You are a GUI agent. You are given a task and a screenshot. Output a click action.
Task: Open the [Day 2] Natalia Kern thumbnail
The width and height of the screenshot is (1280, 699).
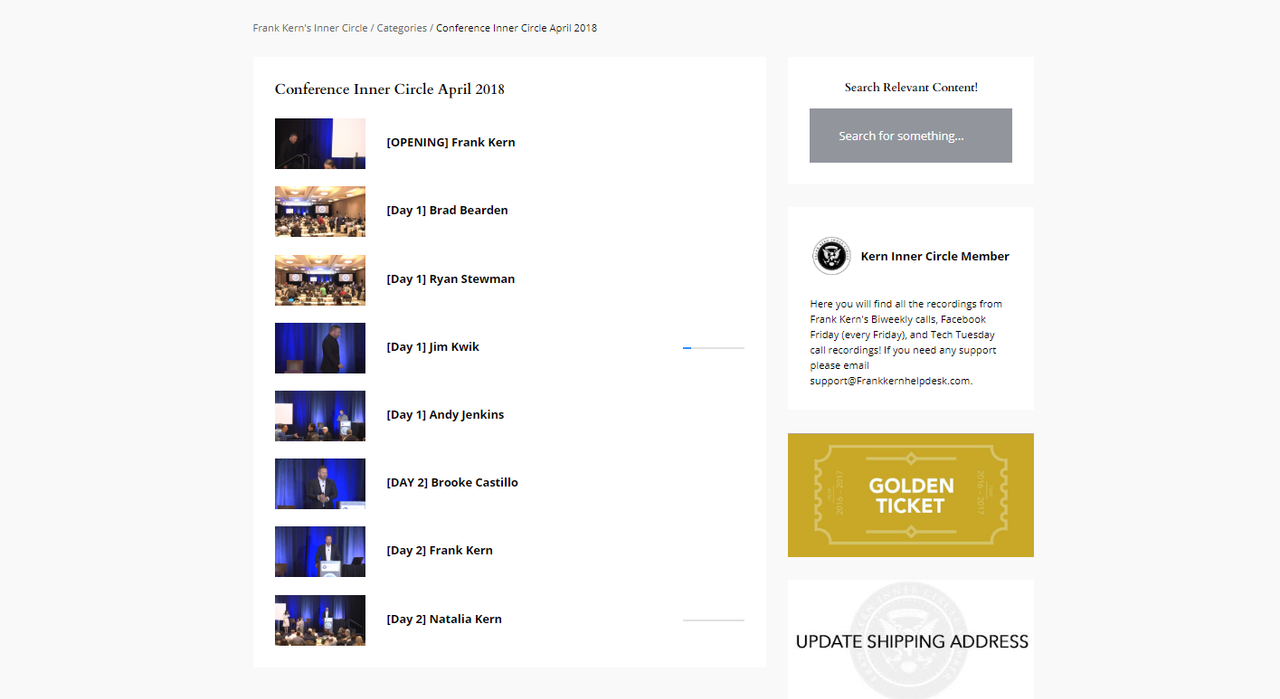pyautogui.click(x=320, y=620)
